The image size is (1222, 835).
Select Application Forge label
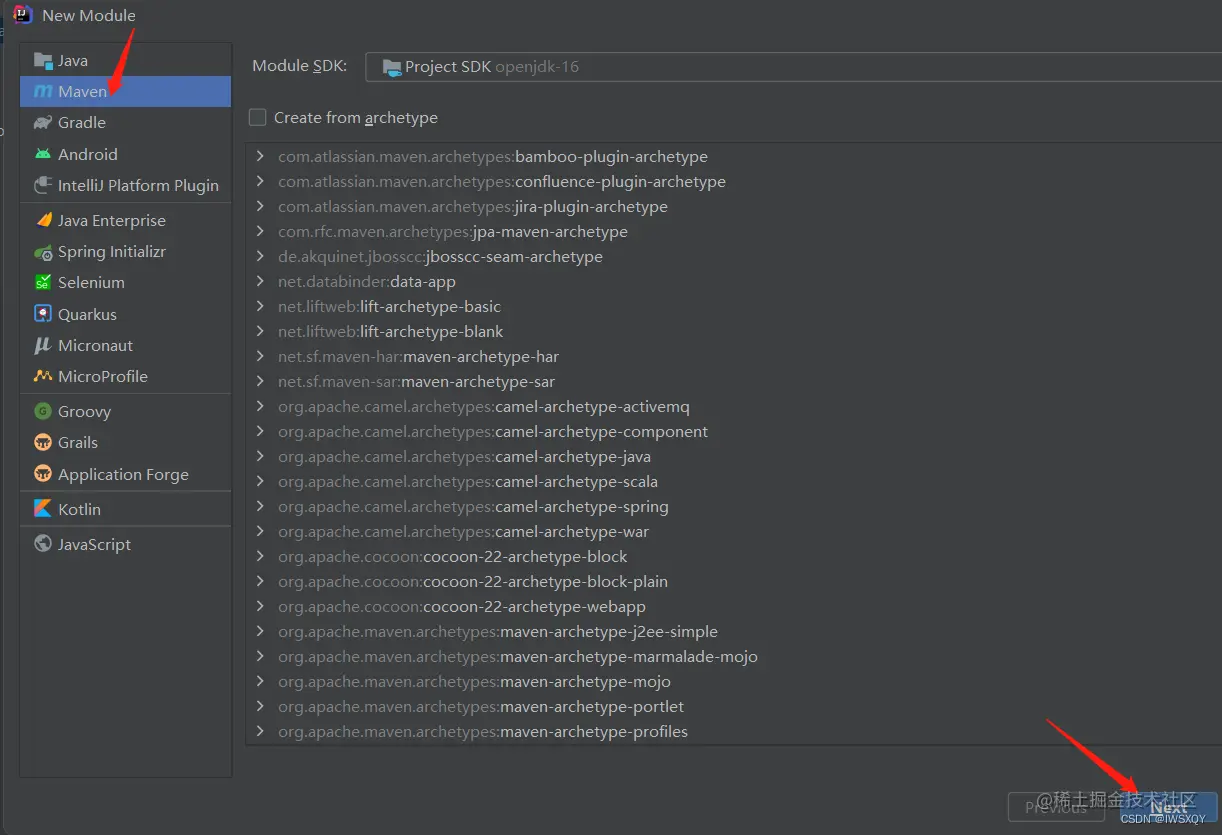[123, 474]
